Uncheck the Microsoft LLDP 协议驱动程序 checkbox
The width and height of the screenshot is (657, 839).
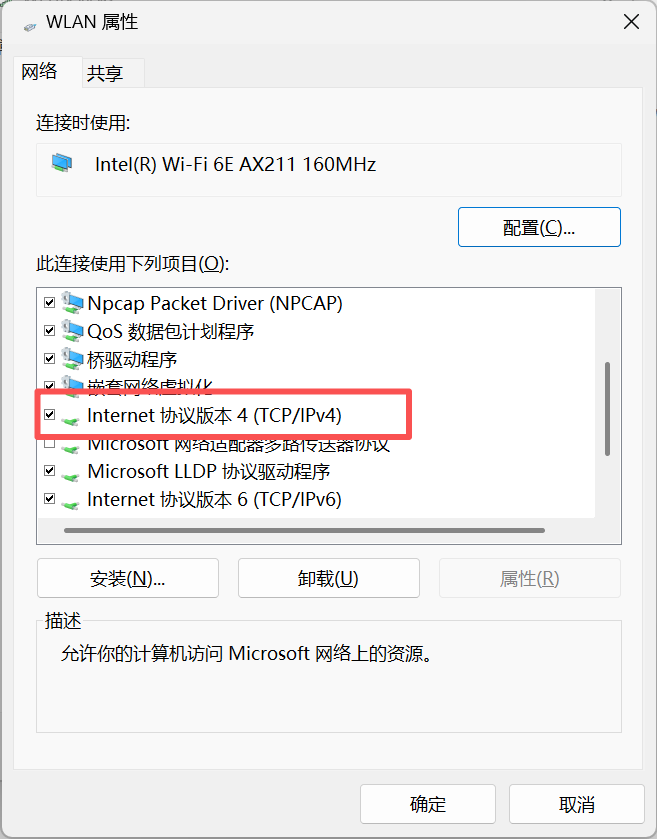pos(49,470)
